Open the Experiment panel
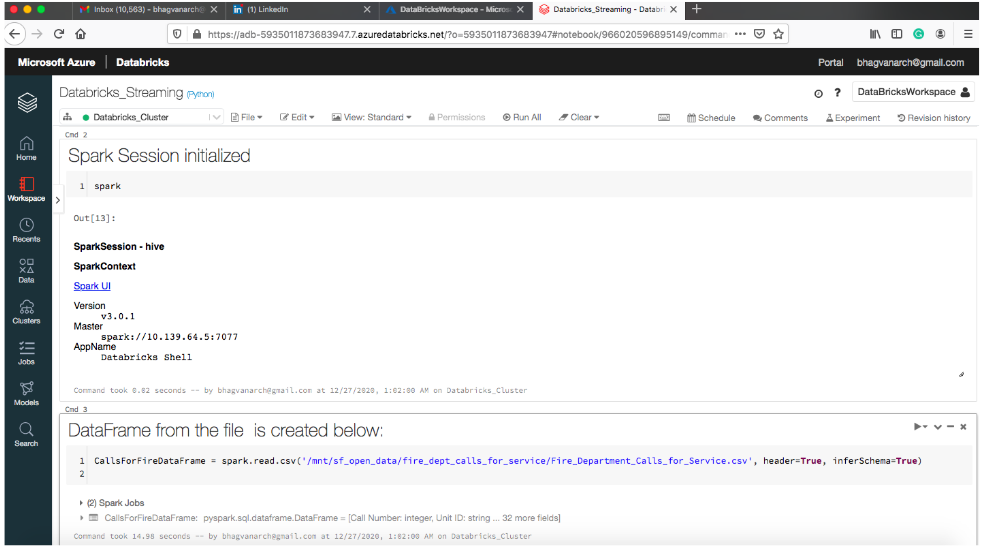 pos(853,118)
